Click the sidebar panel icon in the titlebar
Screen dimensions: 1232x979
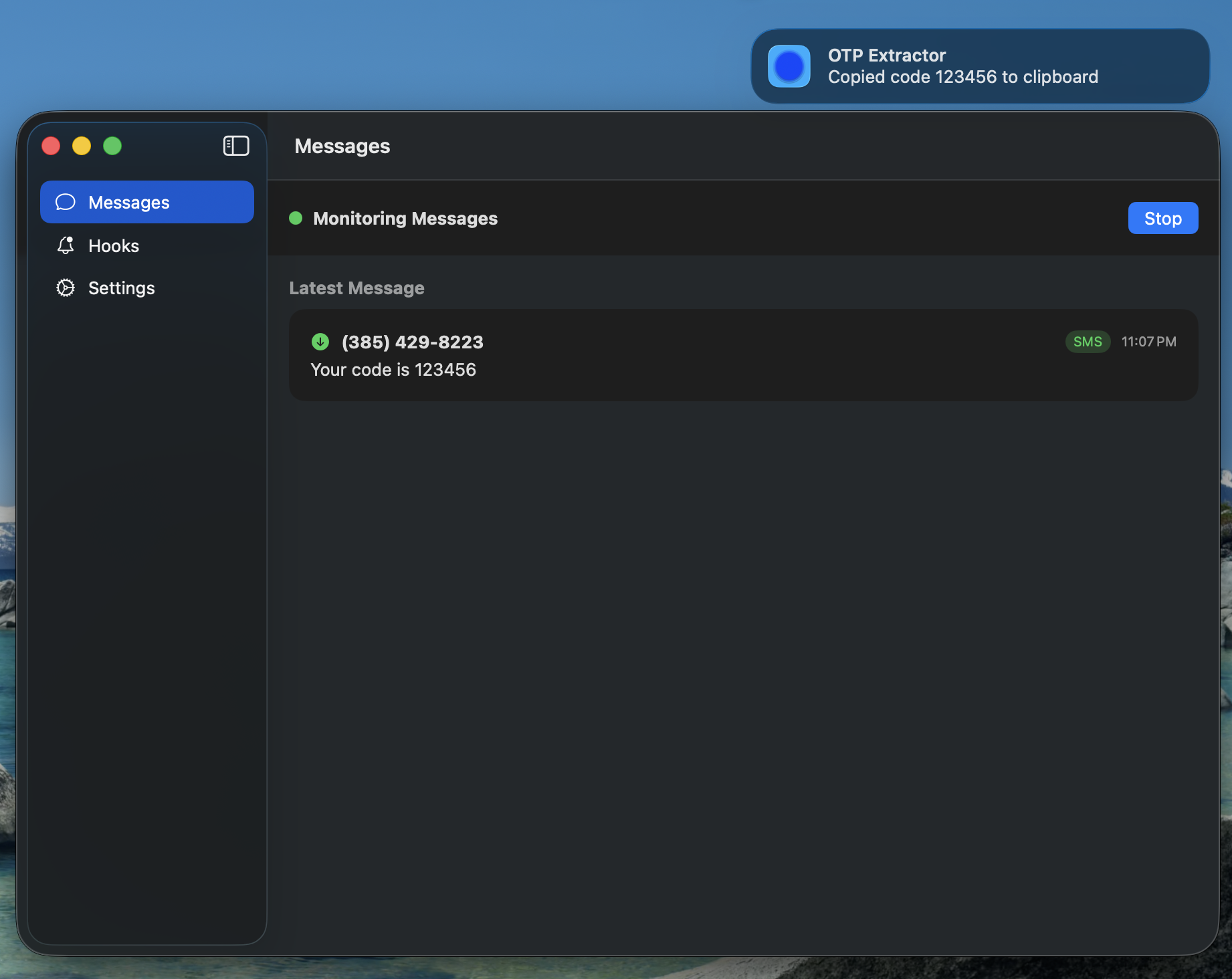tap(235, 146)
